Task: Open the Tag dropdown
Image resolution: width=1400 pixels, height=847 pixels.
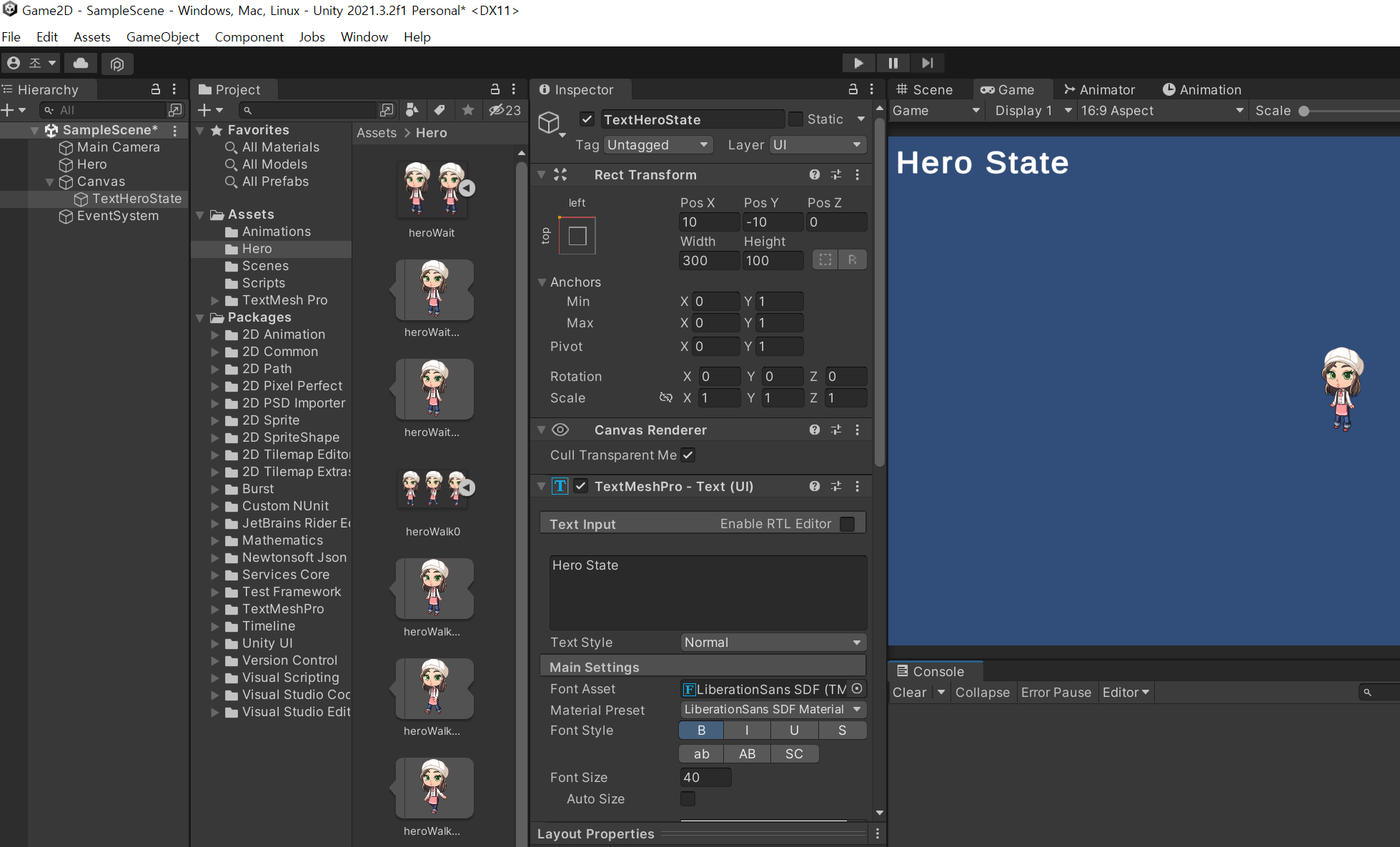Action: tap(658, 145)
